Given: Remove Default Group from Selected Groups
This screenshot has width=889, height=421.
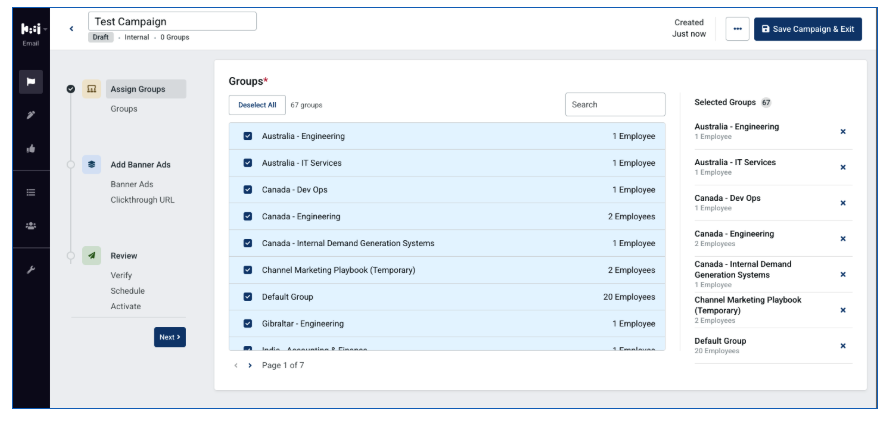Looking at the screenshot, I should click(x=843, y=346).
